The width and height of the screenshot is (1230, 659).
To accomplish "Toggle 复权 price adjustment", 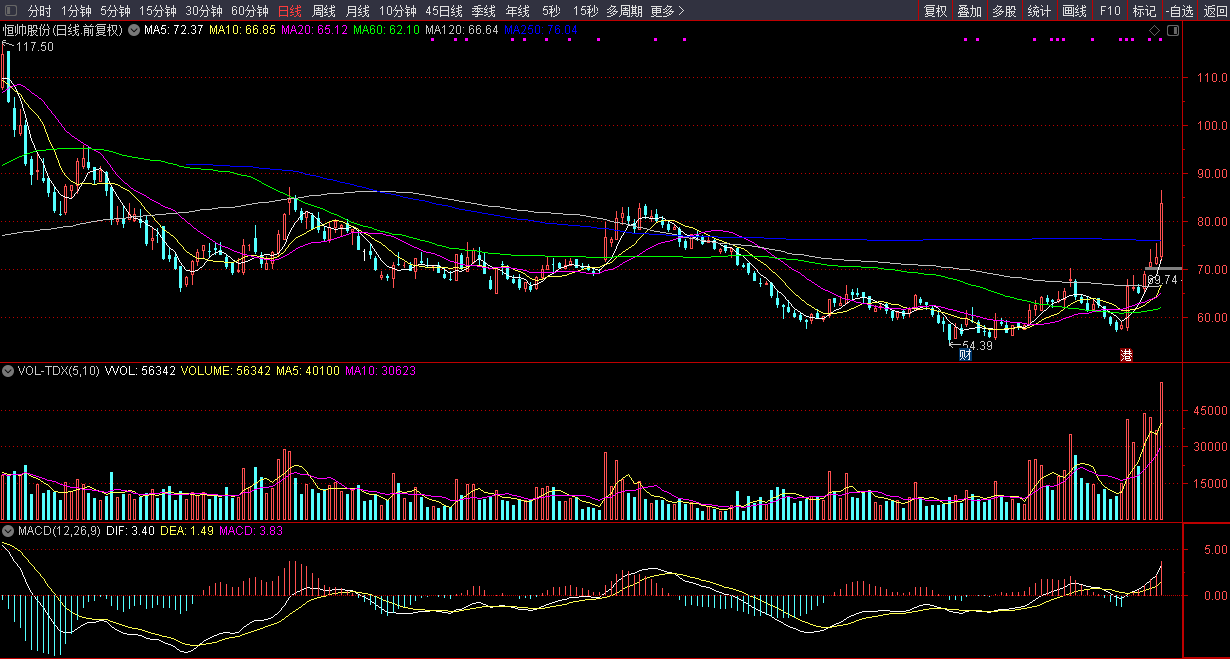I will tap(935, 11).
